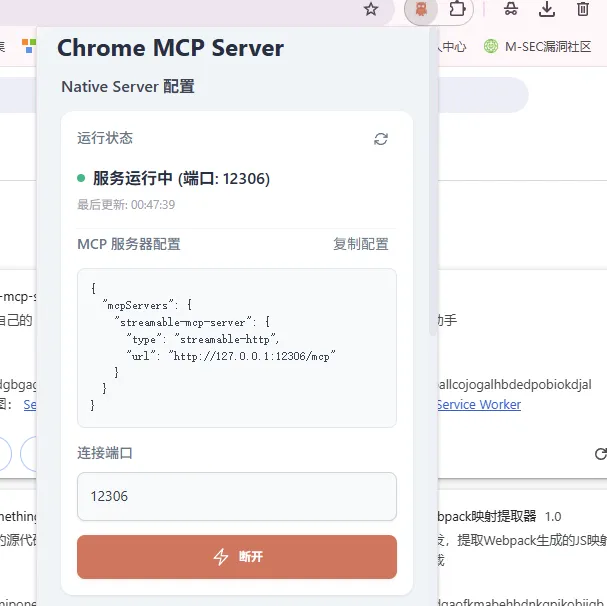Click the MCP 服务器配置 label
Image resolution: width=607 pixels, height=606 pixels.
(129, 244)
